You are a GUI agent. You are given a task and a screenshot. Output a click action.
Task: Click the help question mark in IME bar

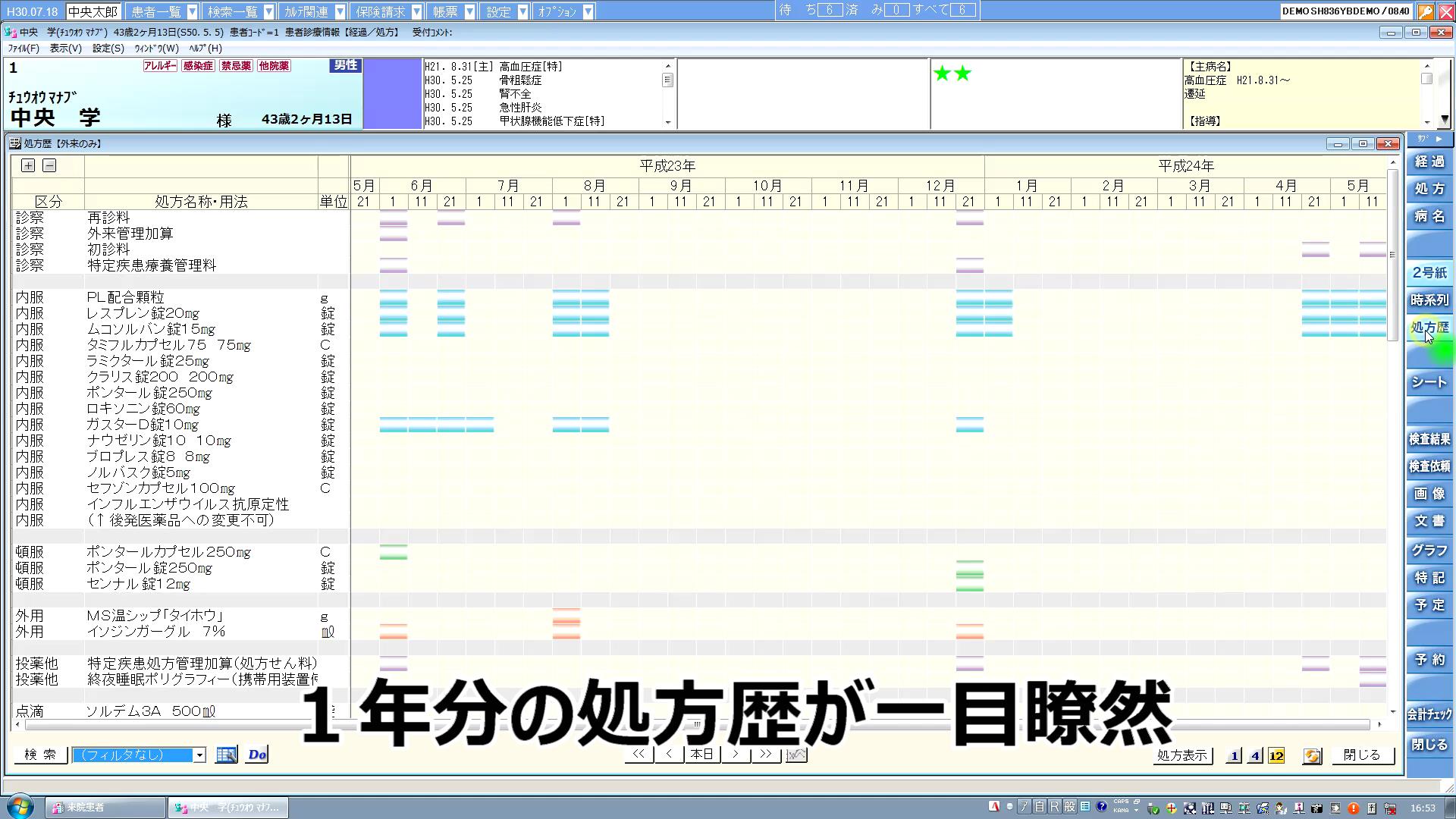tap(1101, 807)
